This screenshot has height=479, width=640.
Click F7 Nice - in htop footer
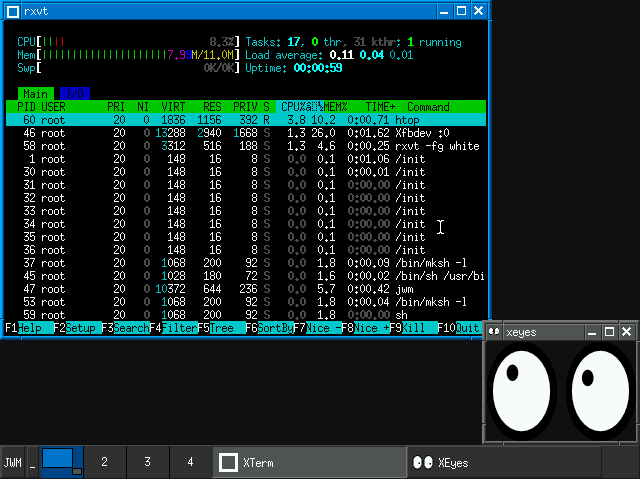coord(318,328)
